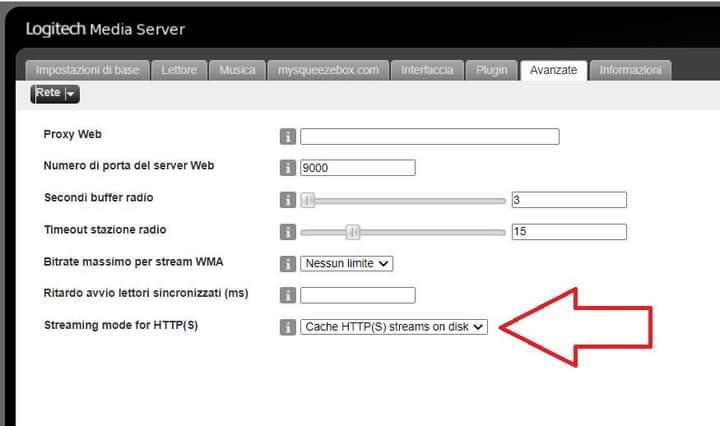
Task: Open the Lettore tab
Action: pyautogui.click(x=179, y=70)
